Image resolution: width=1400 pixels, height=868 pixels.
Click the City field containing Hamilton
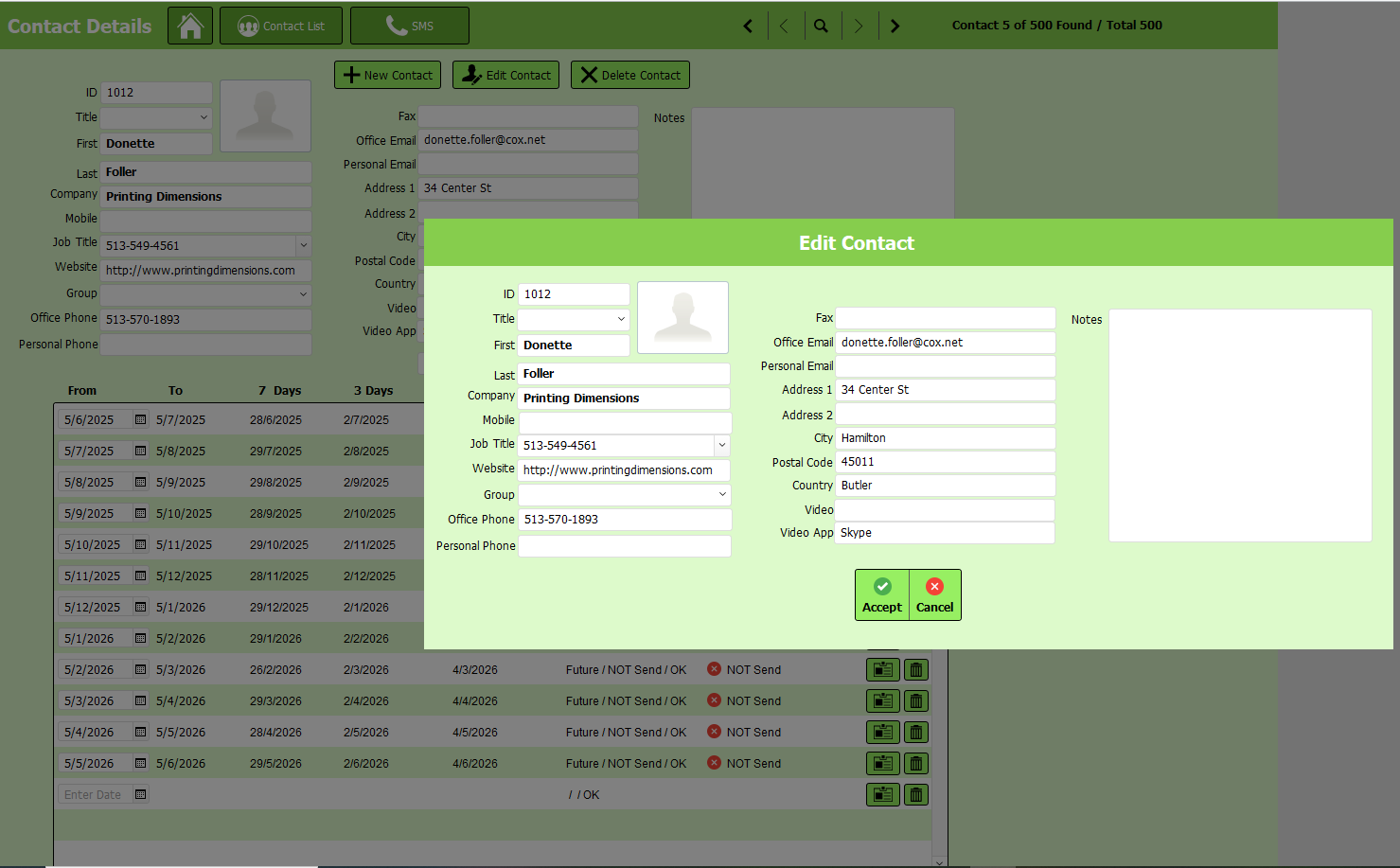(x=946, y=438)
